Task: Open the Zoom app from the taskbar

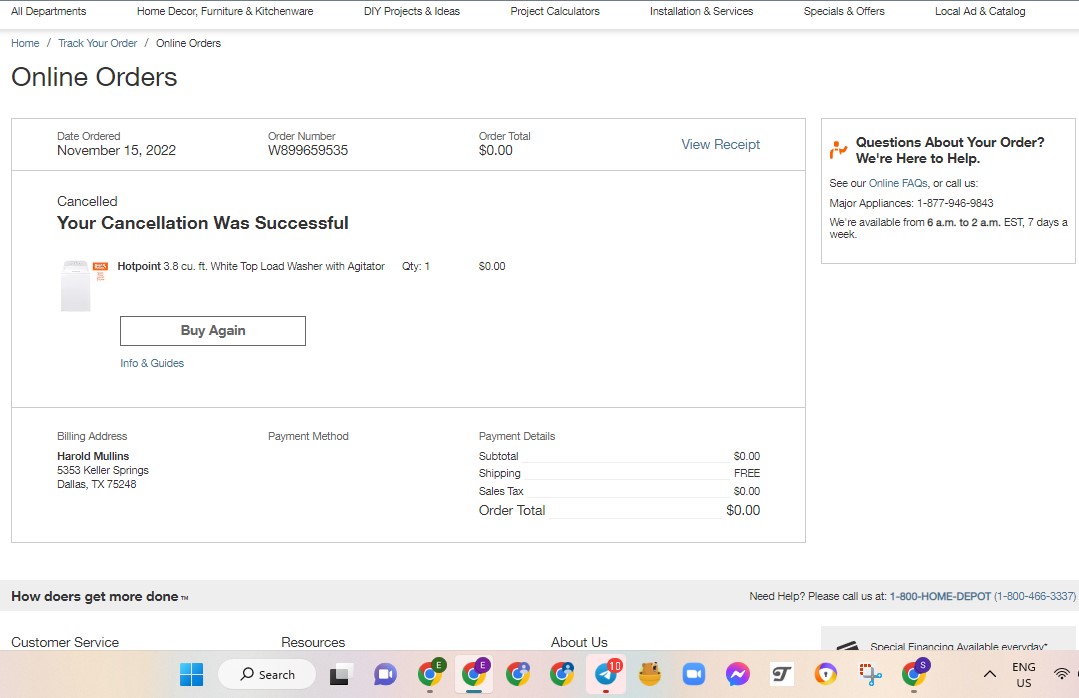Action: (x=694, y=675)
